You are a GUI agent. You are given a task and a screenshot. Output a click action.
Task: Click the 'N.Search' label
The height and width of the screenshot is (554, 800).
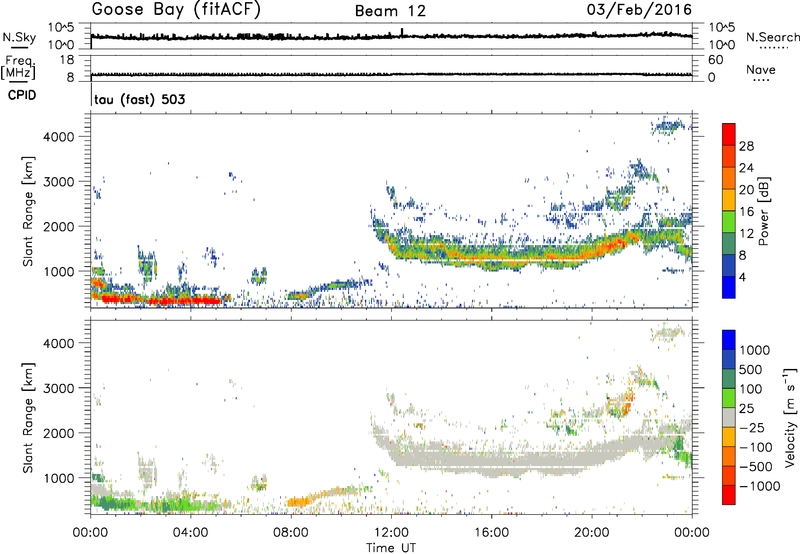pyautogui.click(x=772, y=37)
